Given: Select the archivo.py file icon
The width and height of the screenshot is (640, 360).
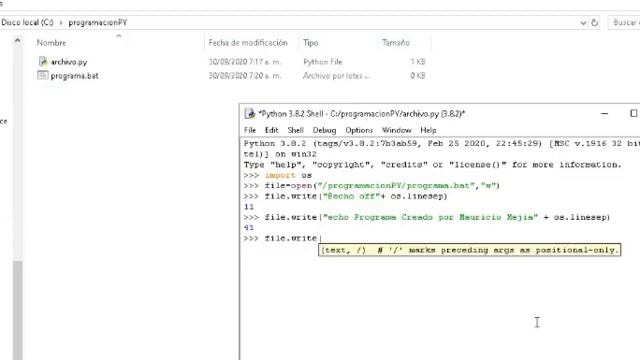Looking at the screenshot, I should pyautogui.click(x=43, y=61).
